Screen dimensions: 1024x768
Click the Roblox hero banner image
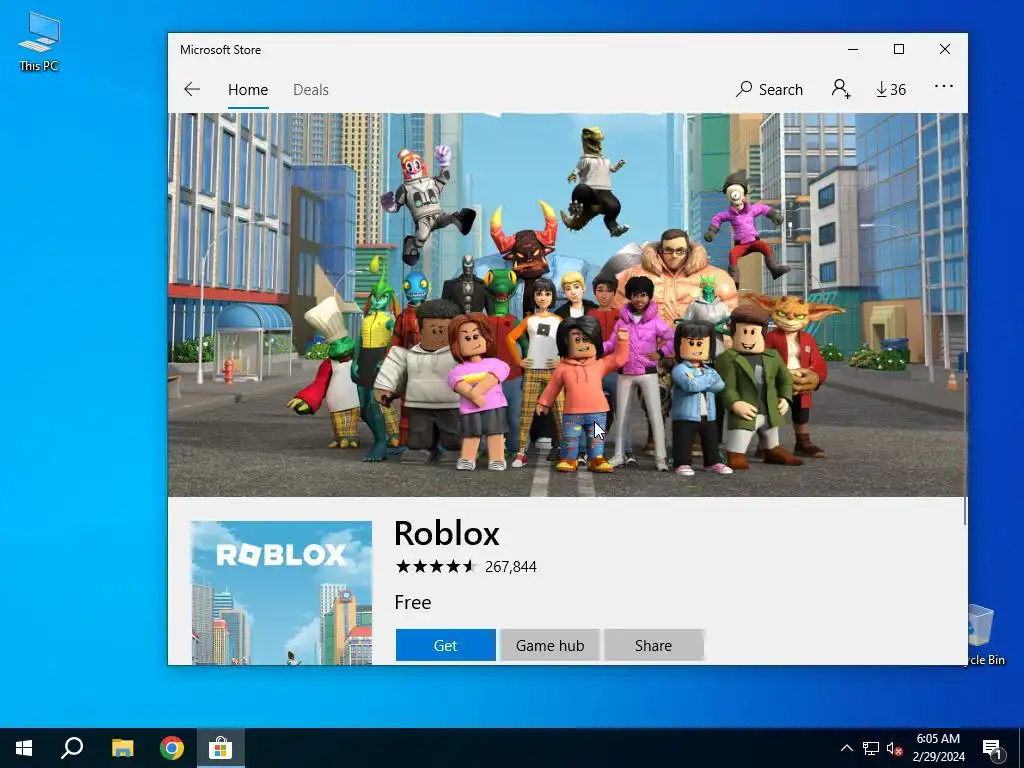pyautogui.click(x=567, y=305)
